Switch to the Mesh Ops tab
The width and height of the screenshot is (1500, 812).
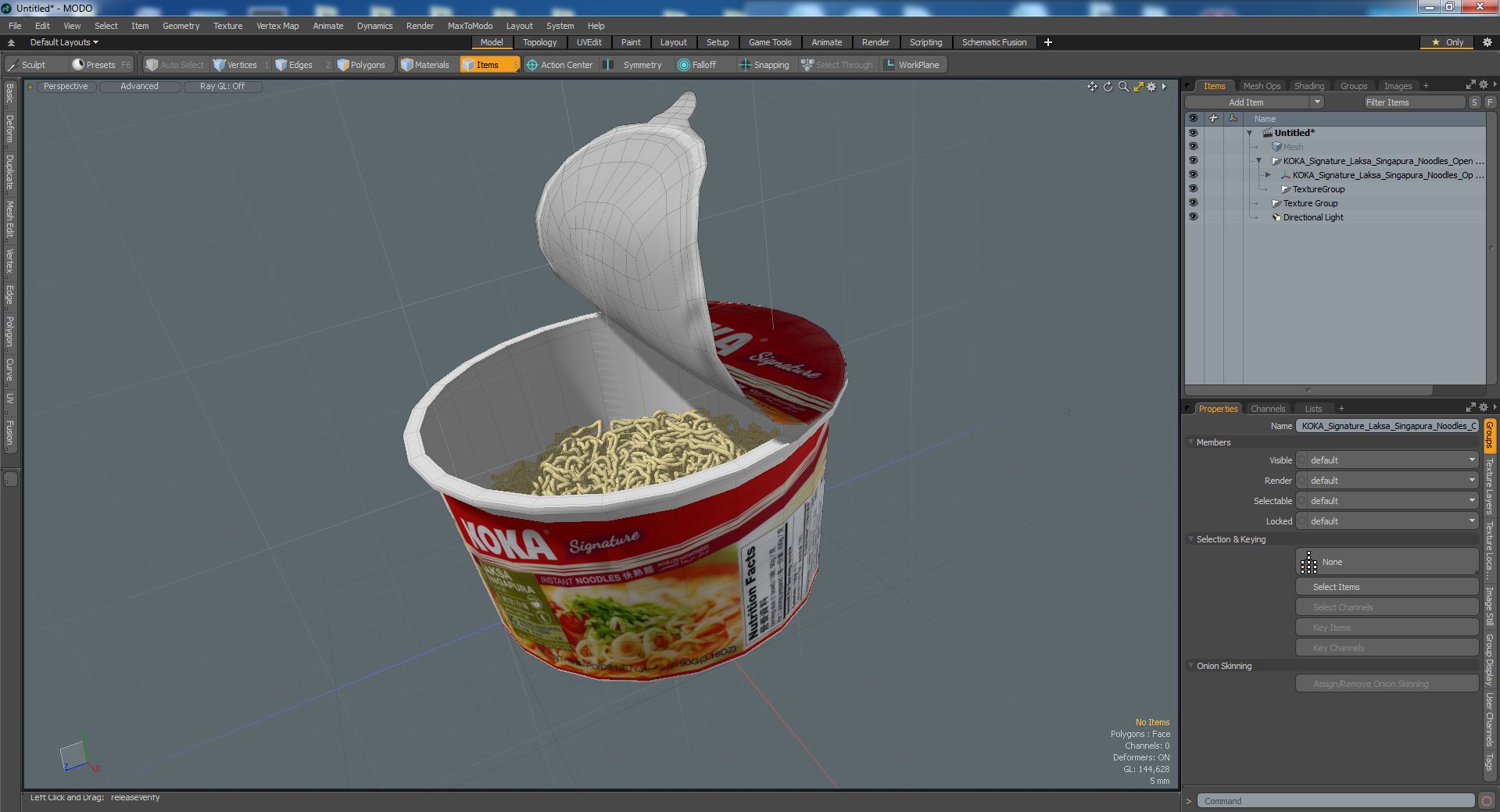coord(1262,86)
